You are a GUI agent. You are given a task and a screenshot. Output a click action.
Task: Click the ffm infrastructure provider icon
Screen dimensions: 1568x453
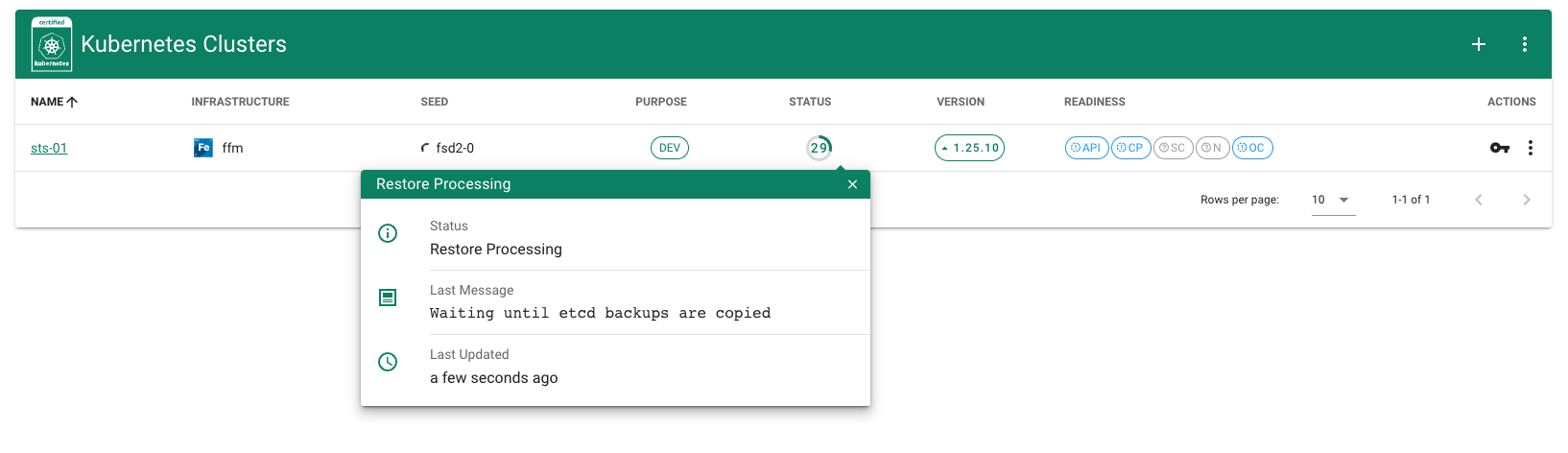203,148
